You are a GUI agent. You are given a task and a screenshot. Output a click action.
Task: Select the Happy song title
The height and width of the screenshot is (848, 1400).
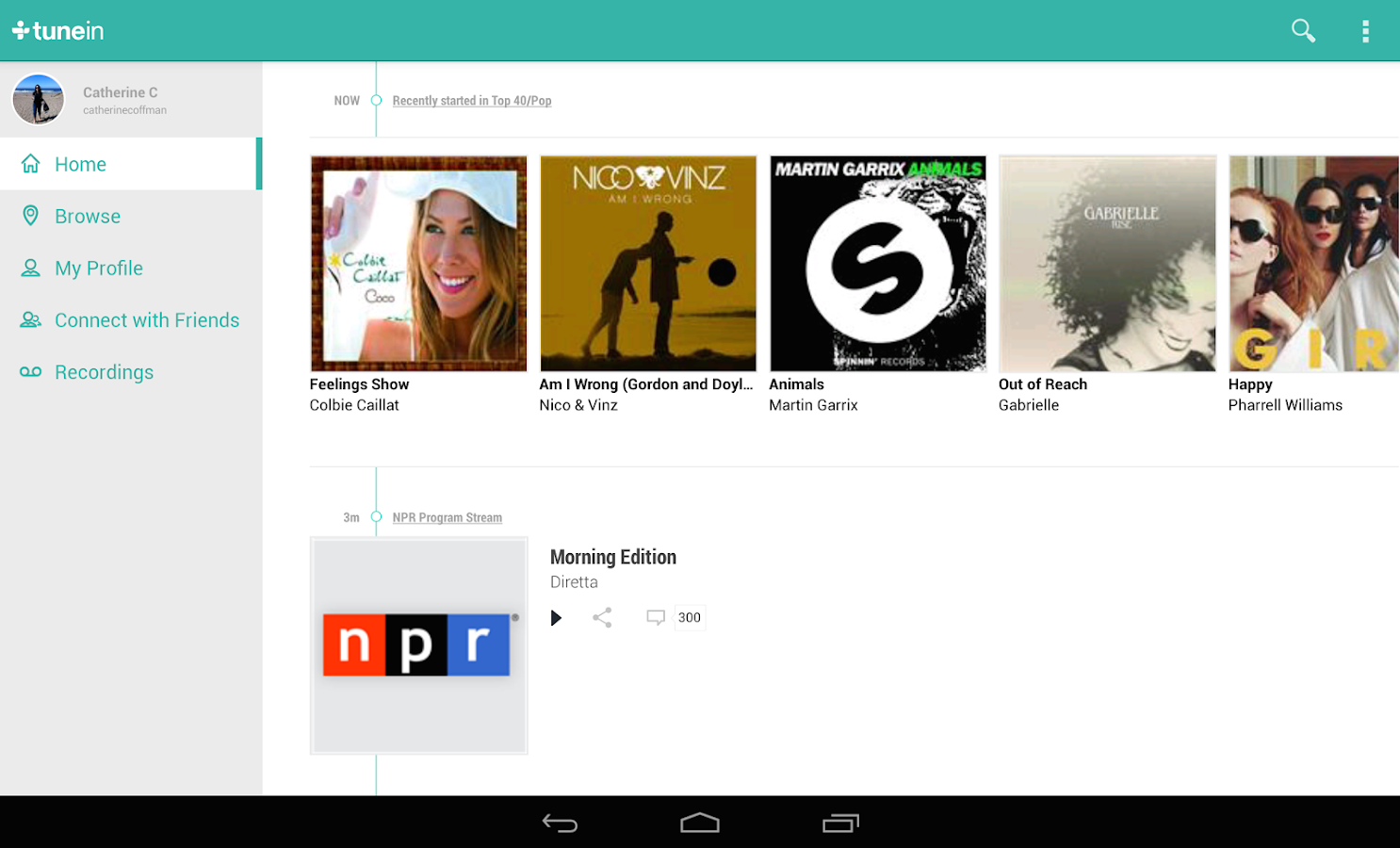click(1250, 384)
